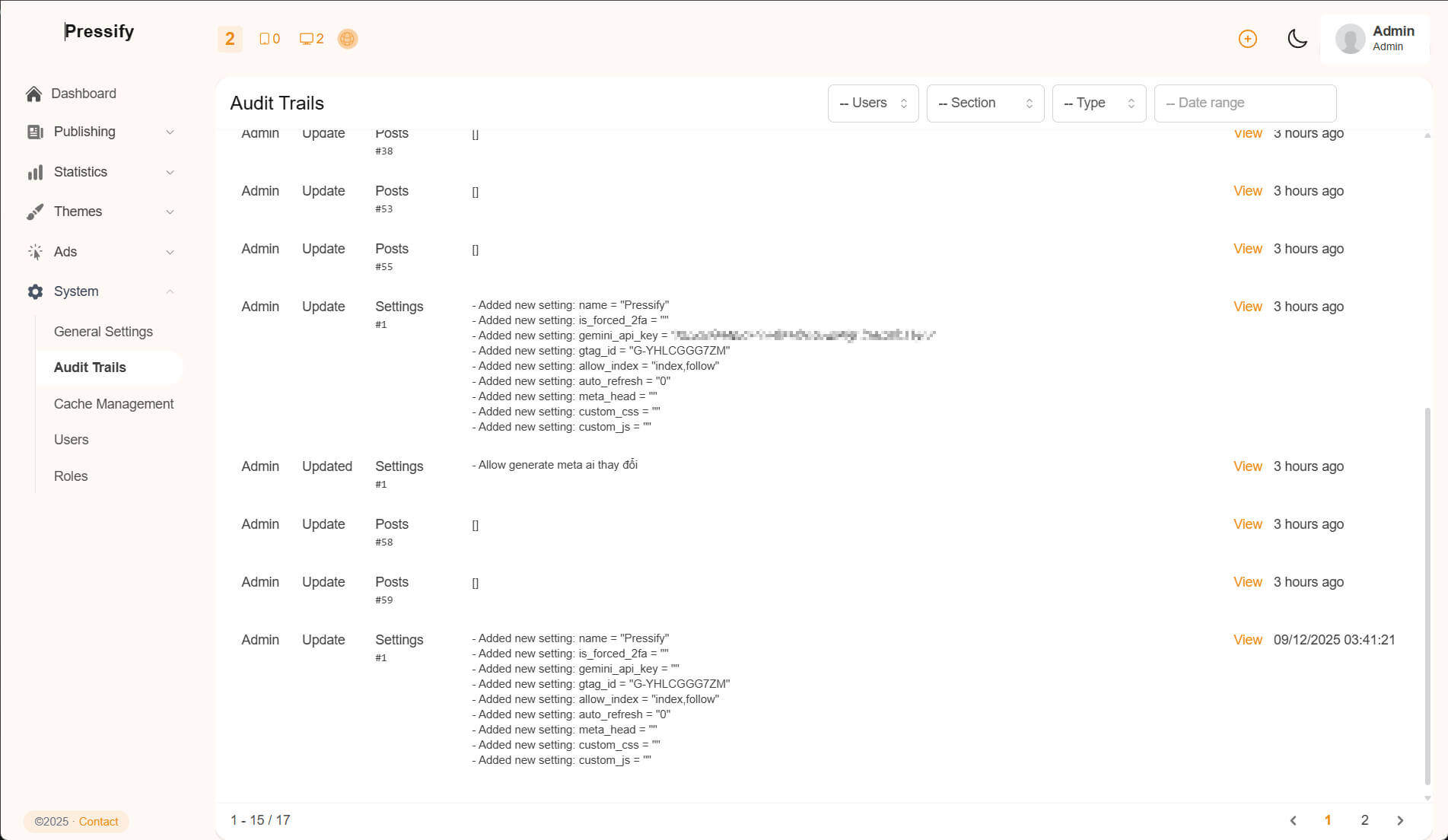This screenshot has height=840, width=1448.
Task: Expand the Statistics section chevron
Action: 170,172
